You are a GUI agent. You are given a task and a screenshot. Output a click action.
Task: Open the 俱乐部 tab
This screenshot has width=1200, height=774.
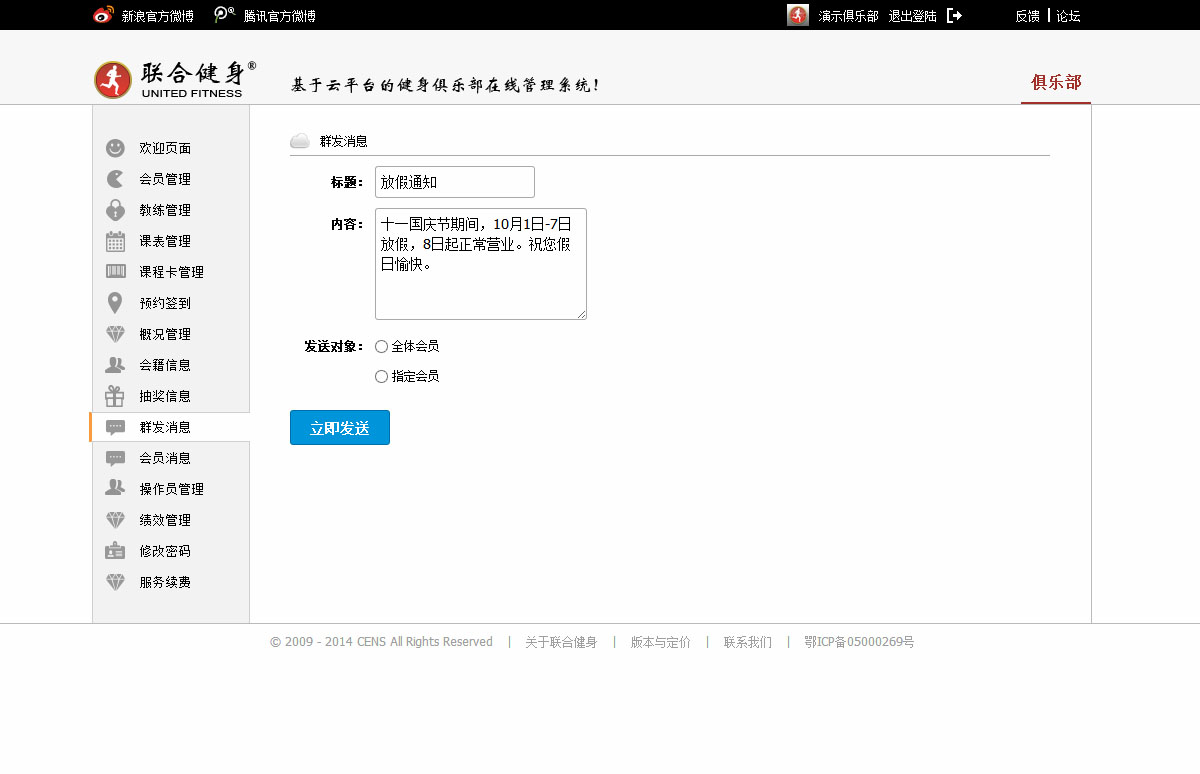pyautogui.click(x=1056, y=83)
